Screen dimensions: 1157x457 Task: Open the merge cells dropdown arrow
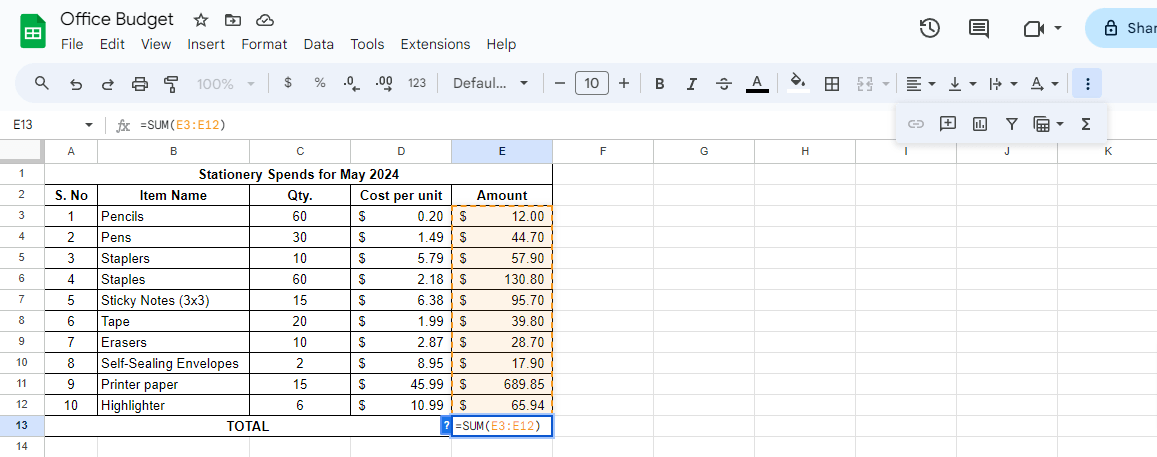coord(885,83)
